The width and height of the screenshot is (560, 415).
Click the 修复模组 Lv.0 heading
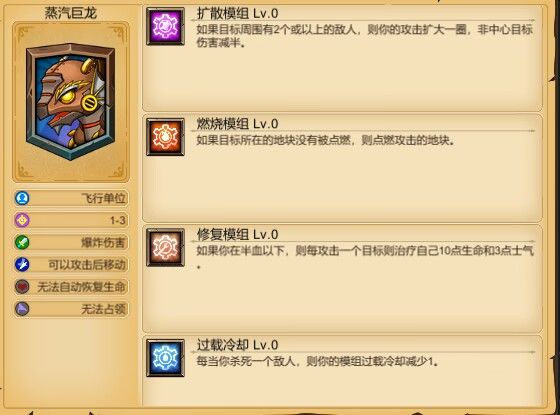coord(237,235)
